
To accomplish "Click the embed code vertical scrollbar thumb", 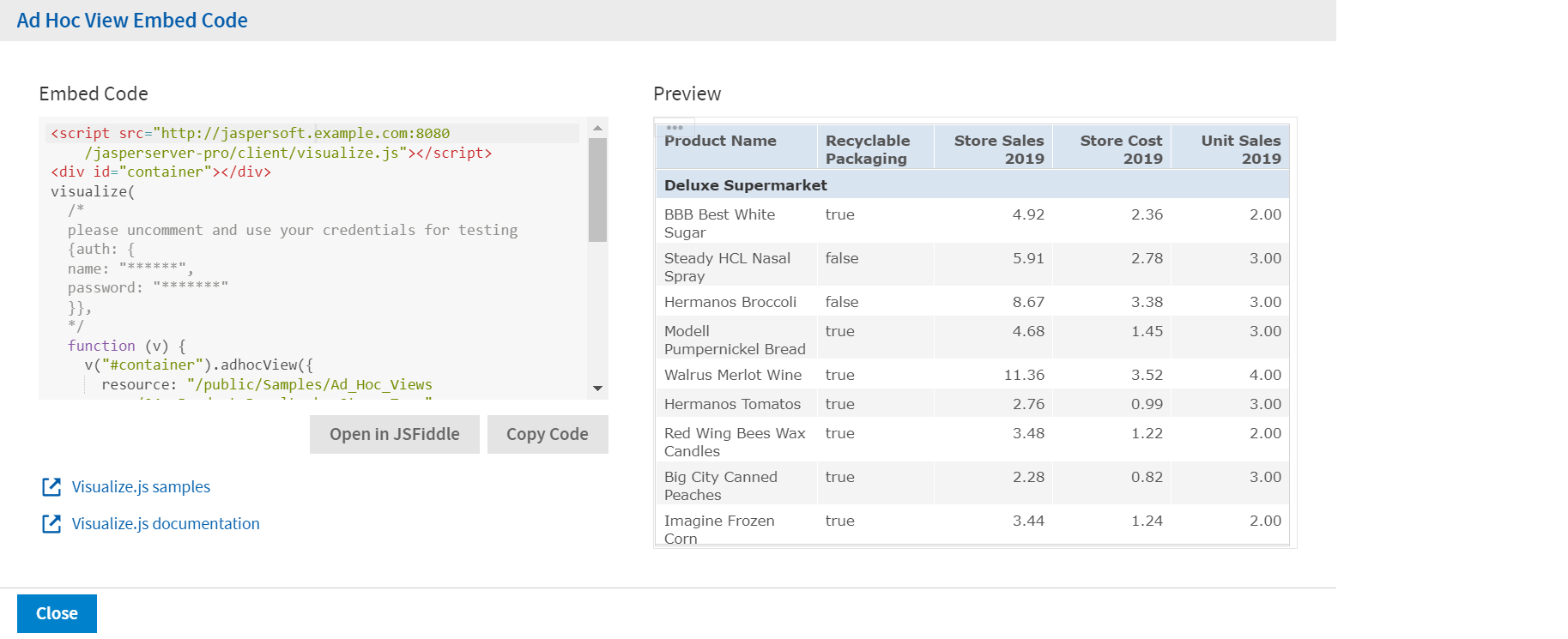I will tap(597, 190).
